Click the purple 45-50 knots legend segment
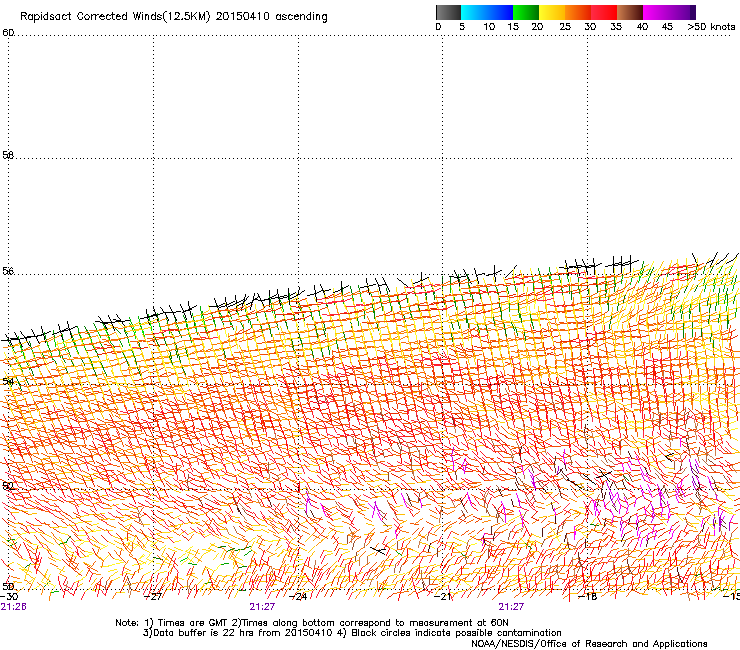The height and width of the screenshot is (650, 740). pos(682,12)
